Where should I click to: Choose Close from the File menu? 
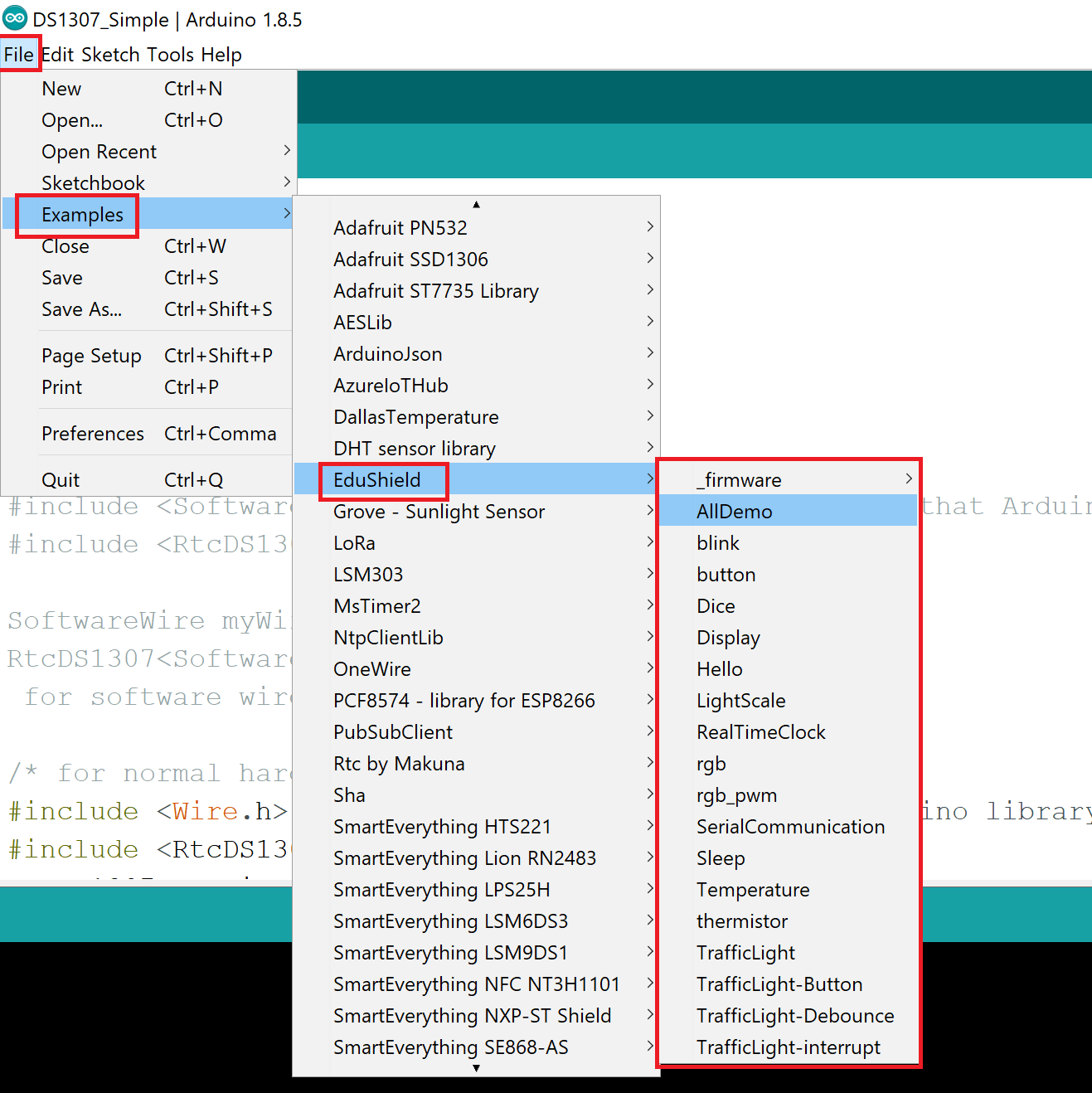pyautogui.click(x=148, y=246)
